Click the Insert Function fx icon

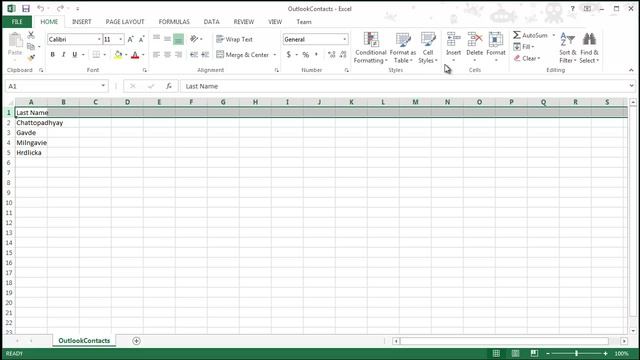(169, 86)
